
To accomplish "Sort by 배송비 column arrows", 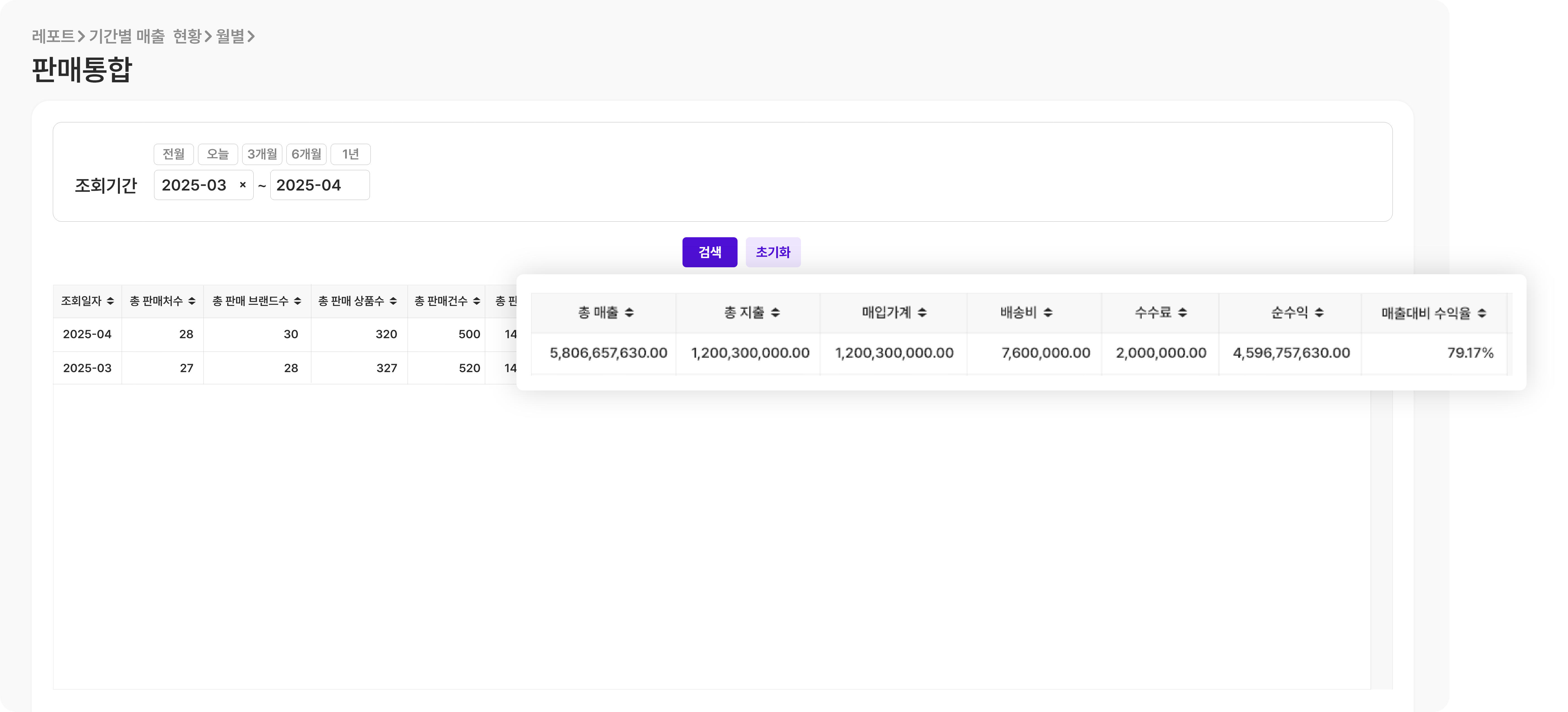I will pyautogui.click(x=1048, y=313).
